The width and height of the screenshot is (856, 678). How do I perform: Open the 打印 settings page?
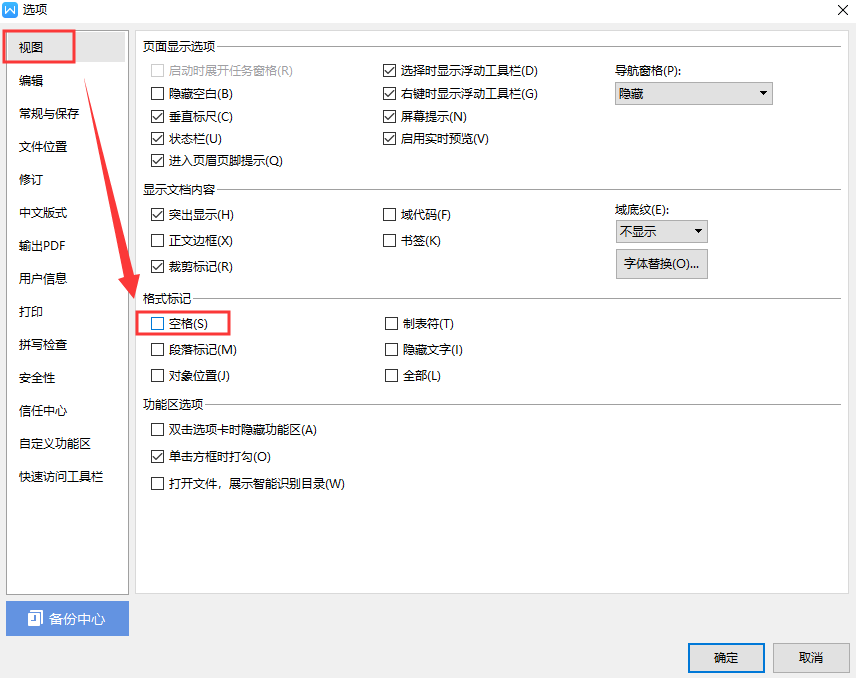pyautogui.click(x=31, y=312)
